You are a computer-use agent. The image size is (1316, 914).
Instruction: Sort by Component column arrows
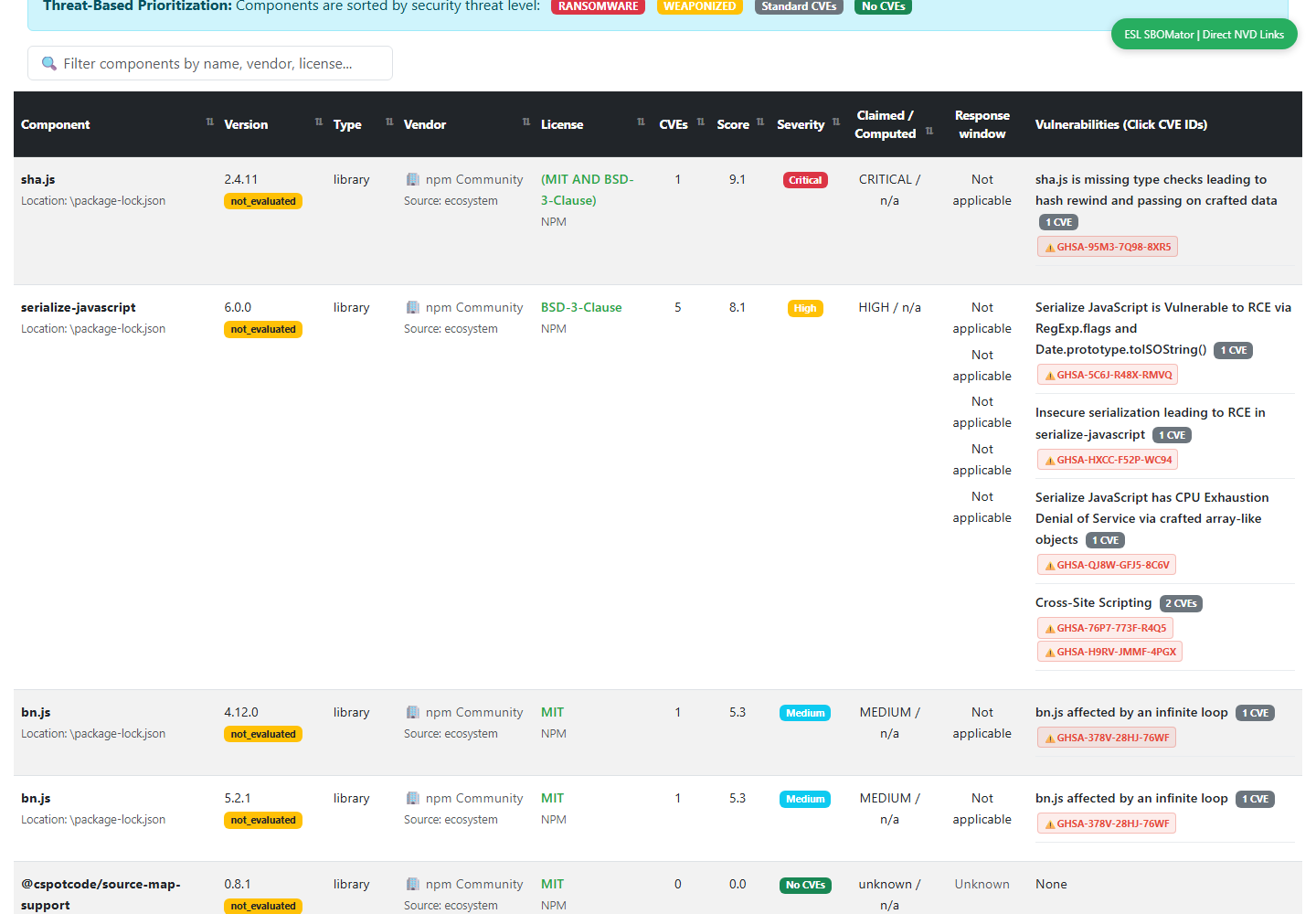point(210,122)
